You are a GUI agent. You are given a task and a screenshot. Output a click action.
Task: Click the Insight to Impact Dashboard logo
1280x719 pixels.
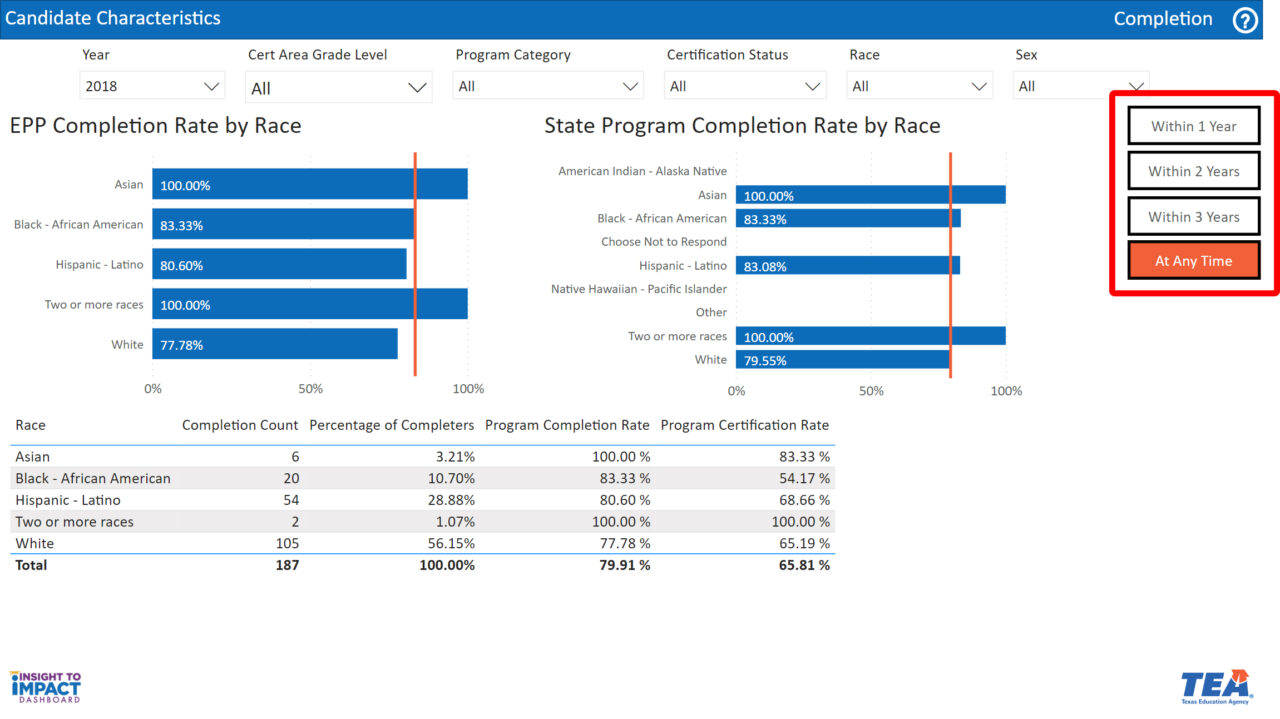pyautogui.click(x=45, y=687)
